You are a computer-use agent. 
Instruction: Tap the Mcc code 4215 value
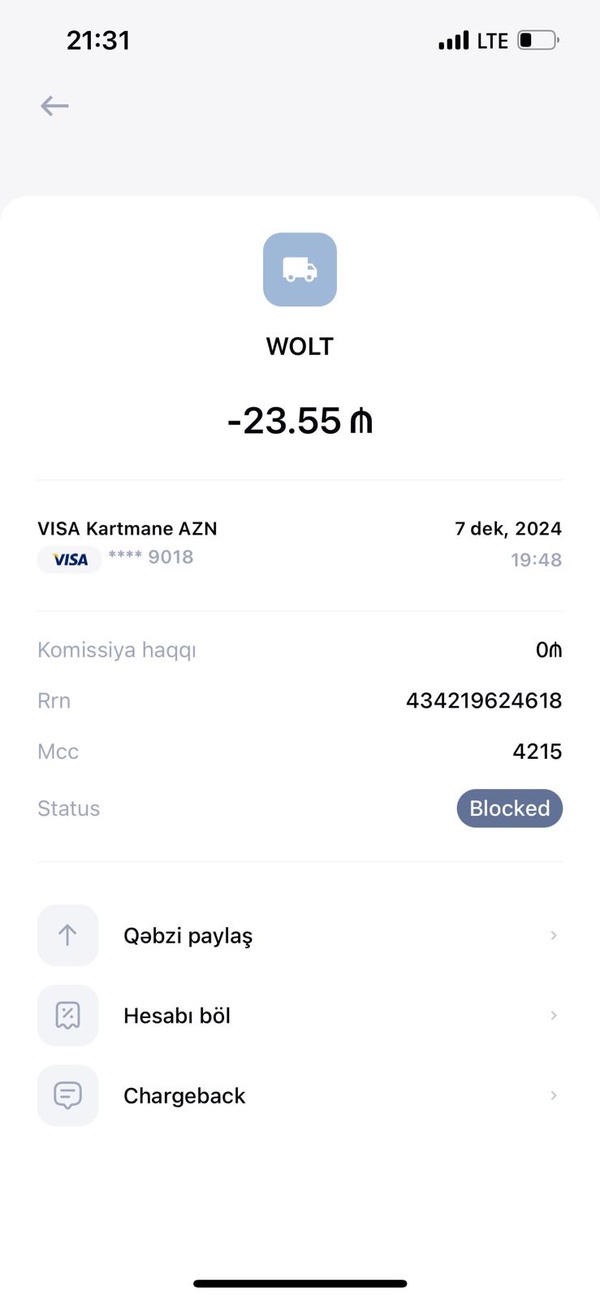pyautogui.click(x=538, y=751)
